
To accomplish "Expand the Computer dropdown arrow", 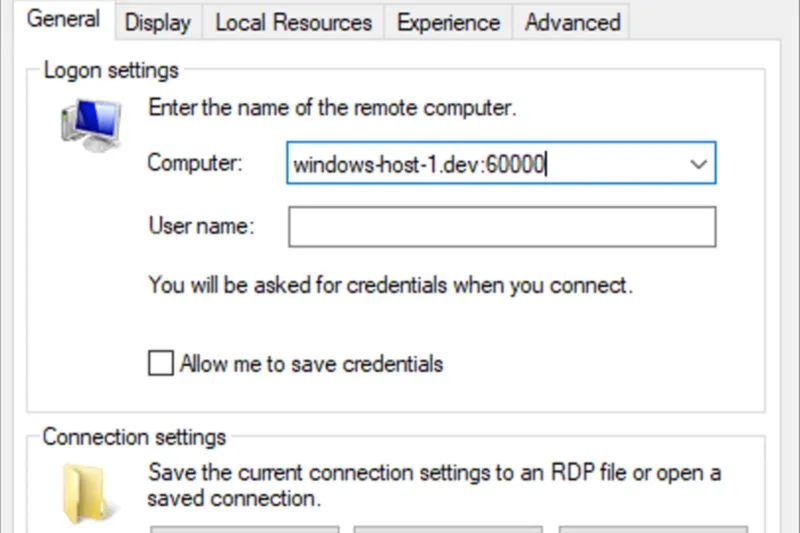I will point(698,164).
